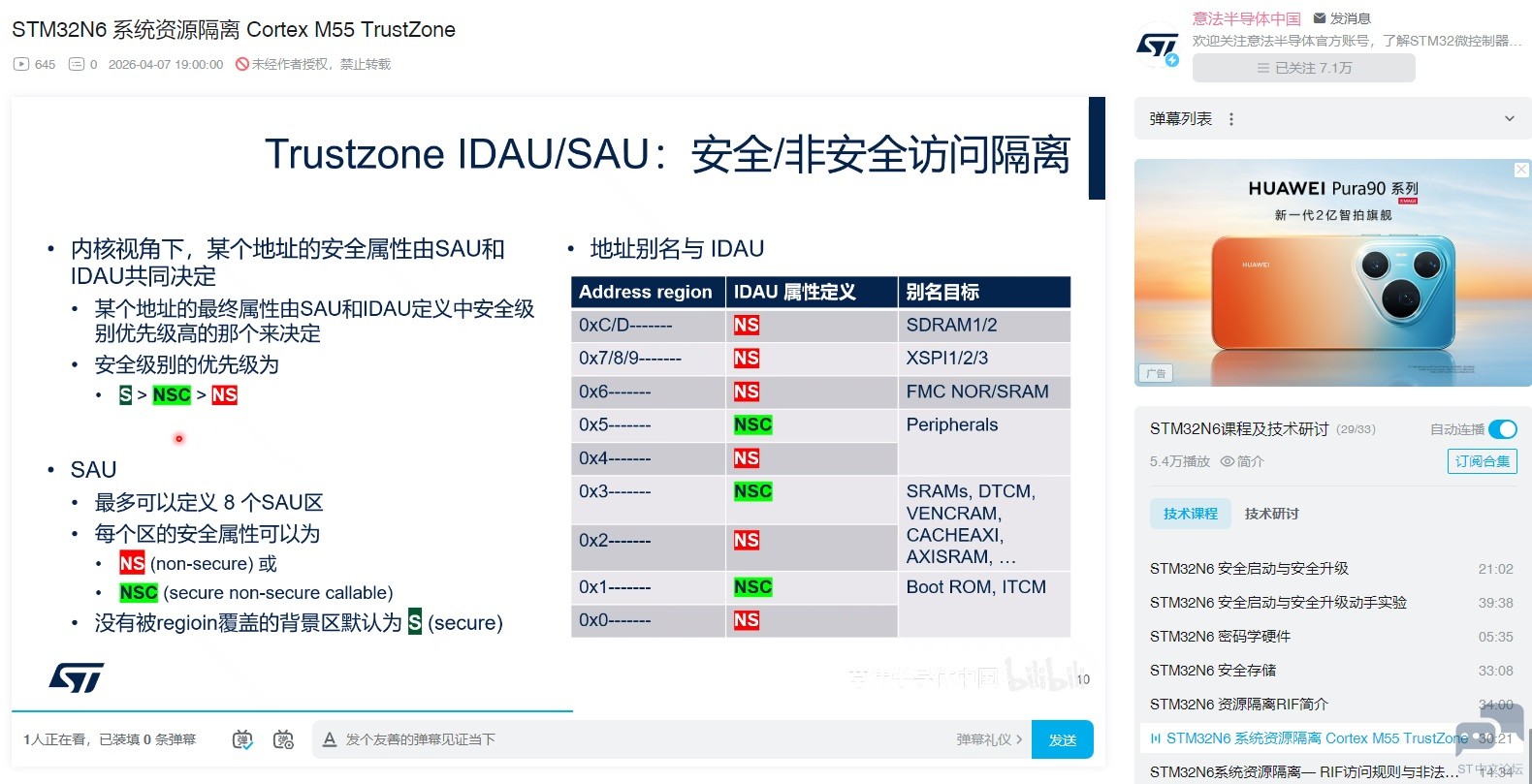
Task: Play RIF访问规则与非法 episode
Action: tap(1331, 771)
